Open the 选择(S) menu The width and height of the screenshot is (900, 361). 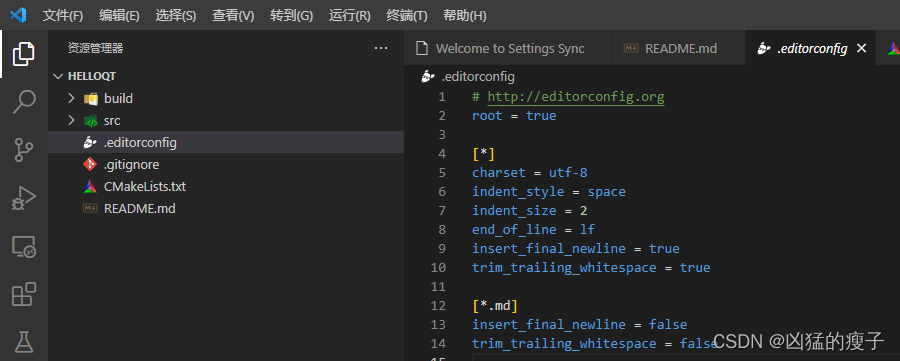(x=176, y=15)
